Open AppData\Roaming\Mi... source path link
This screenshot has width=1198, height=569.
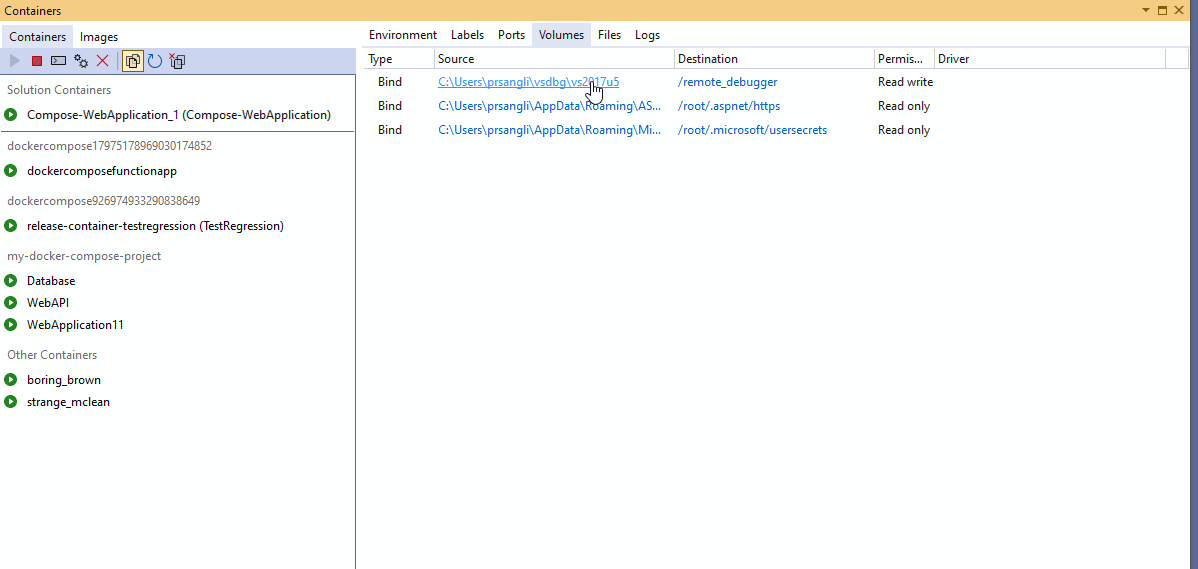tap(550, 130)
